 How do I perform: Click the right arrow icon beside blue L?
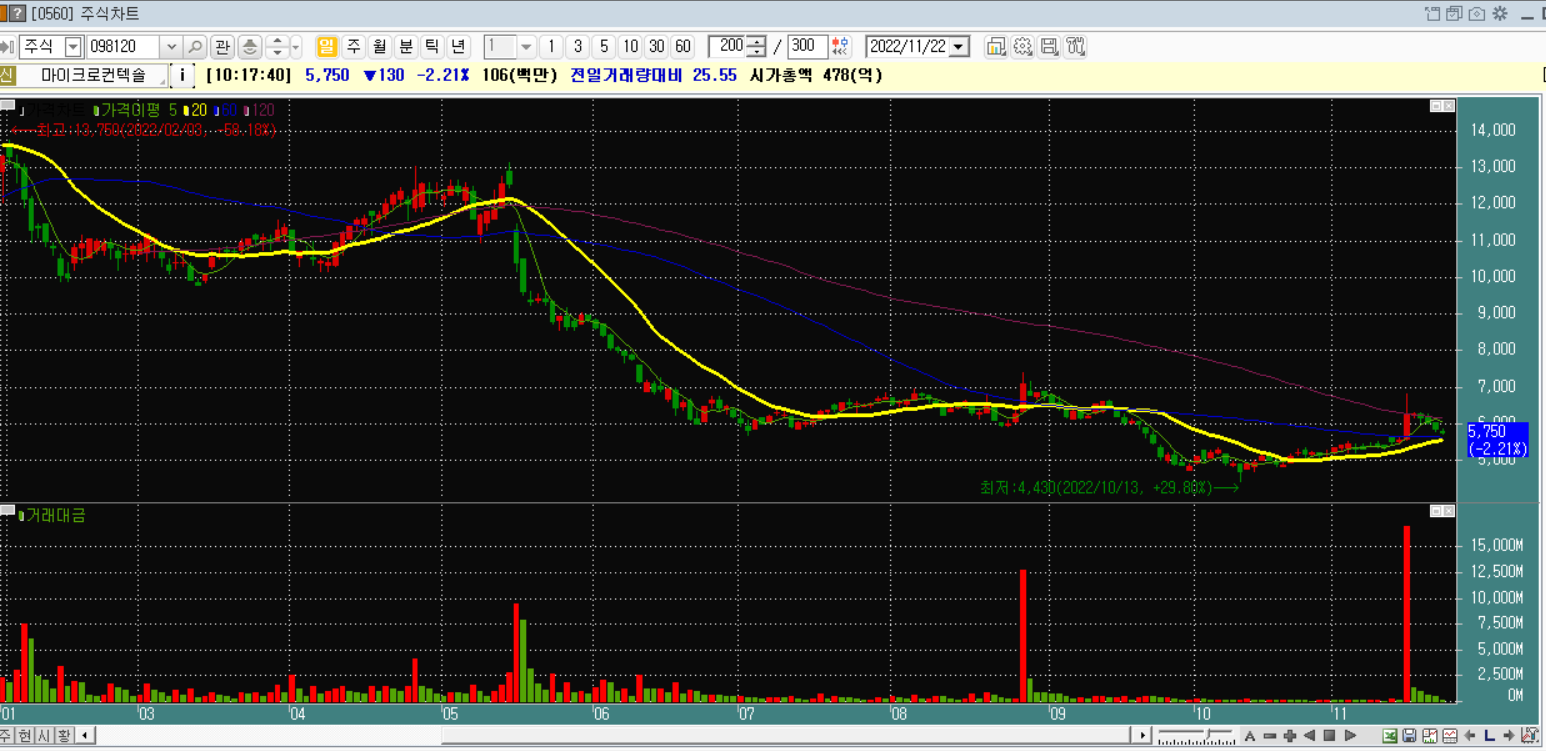point(1509,736)
